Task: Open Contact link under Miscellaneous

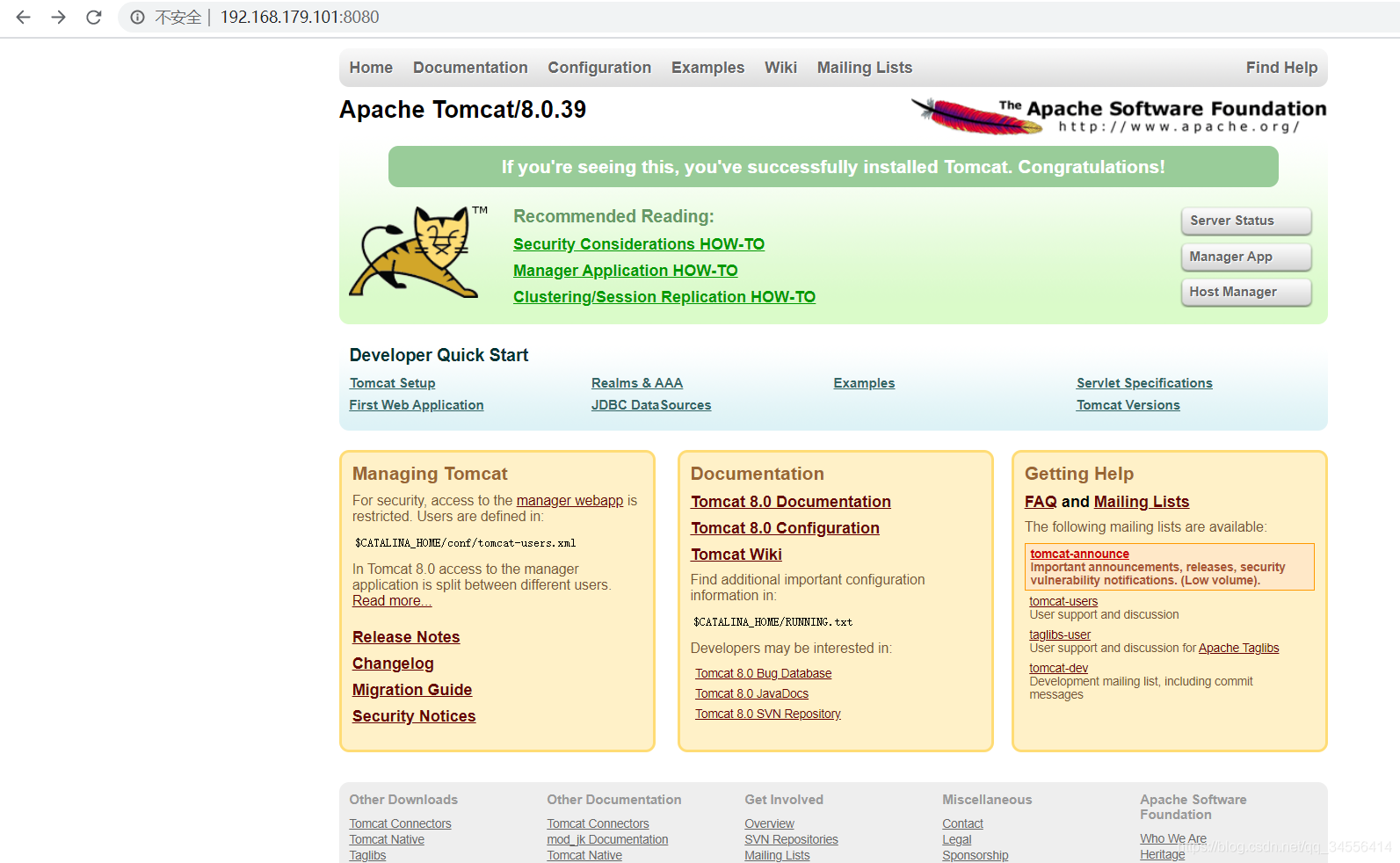Action: coord(962,823)
